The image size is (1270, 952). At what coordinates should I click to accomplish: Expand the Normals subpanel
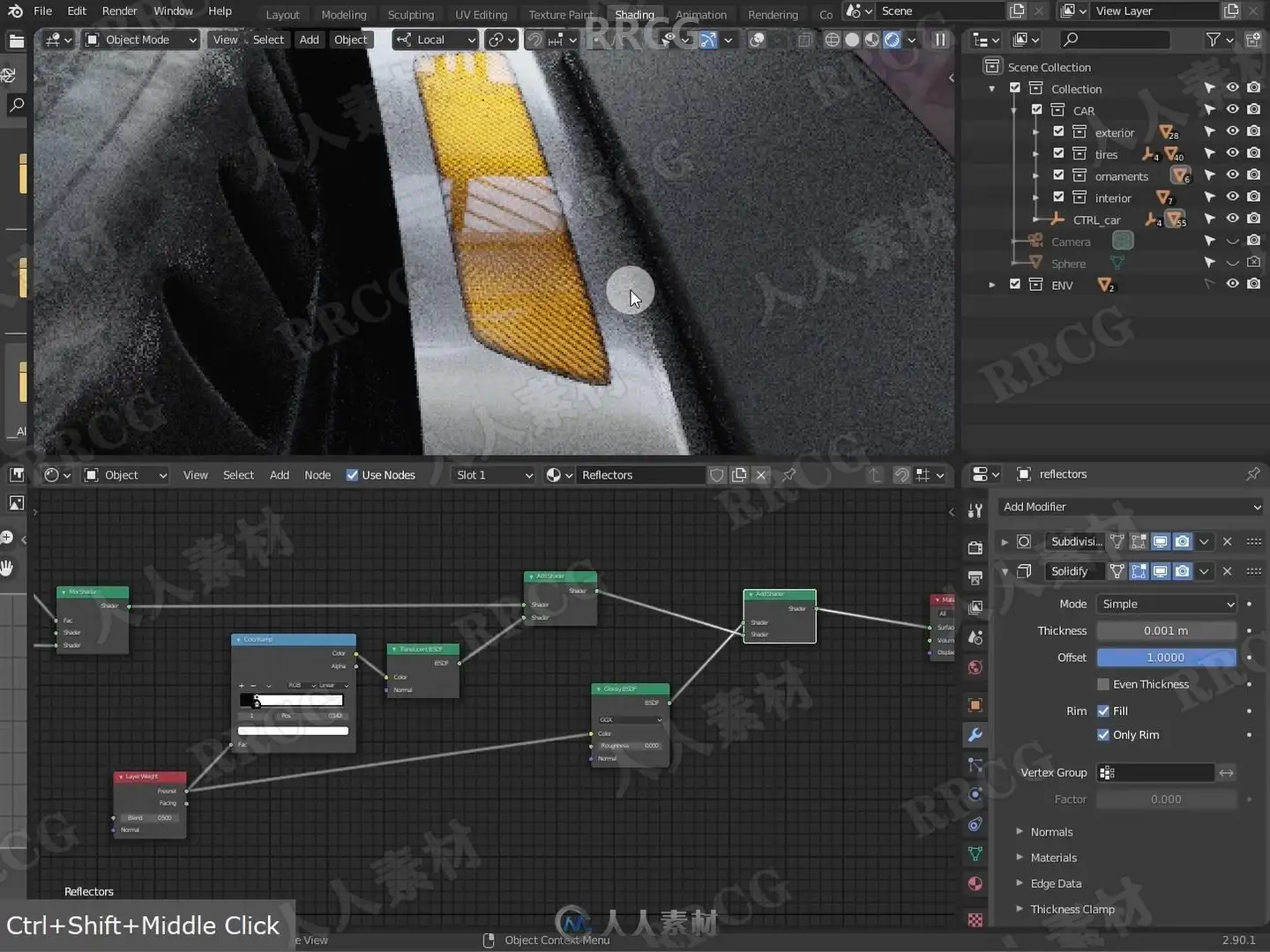[1051, 832]
